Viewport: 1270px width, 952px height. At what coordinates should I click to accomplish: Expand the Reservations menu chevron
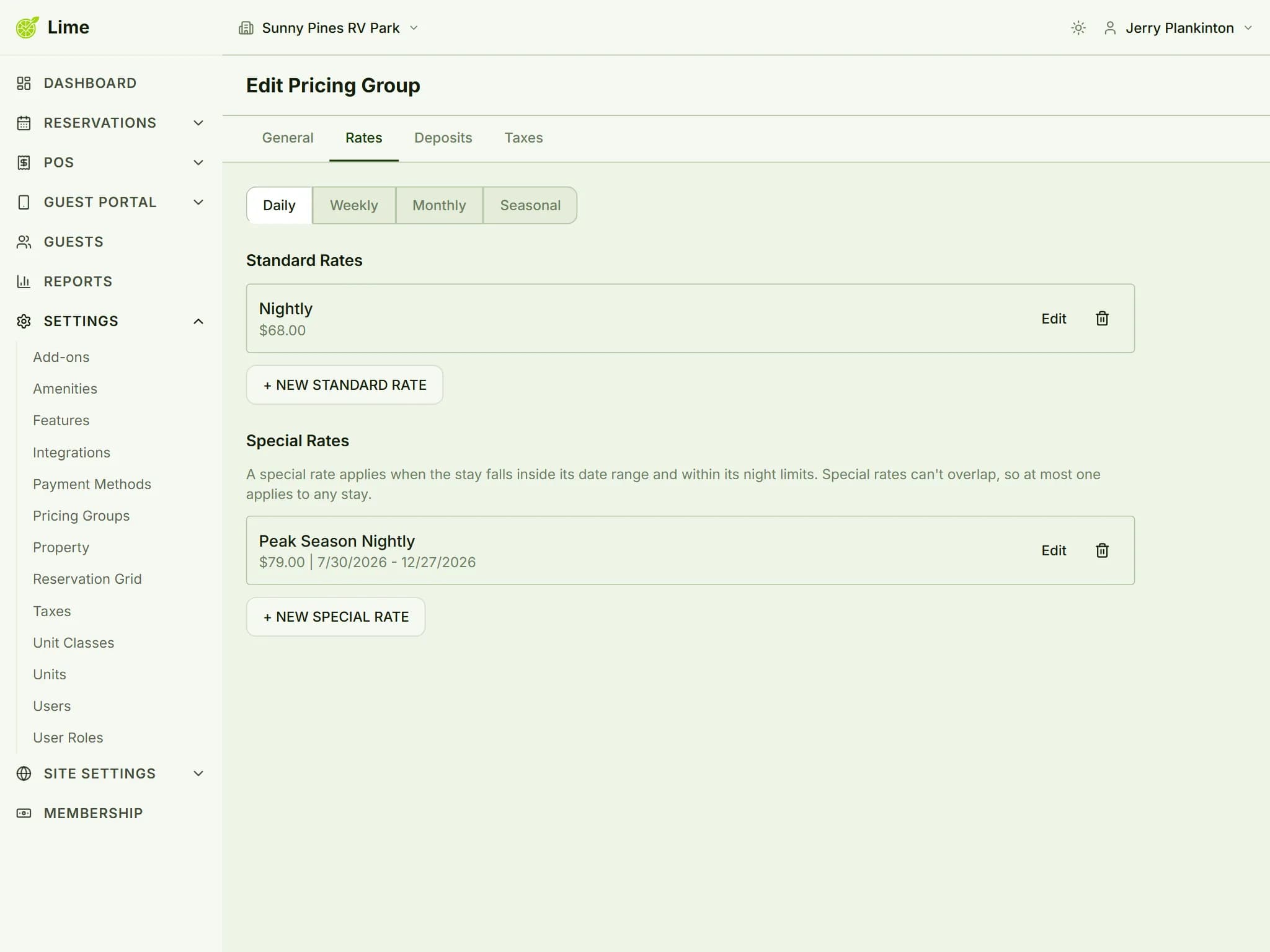[x=198, y=123]
